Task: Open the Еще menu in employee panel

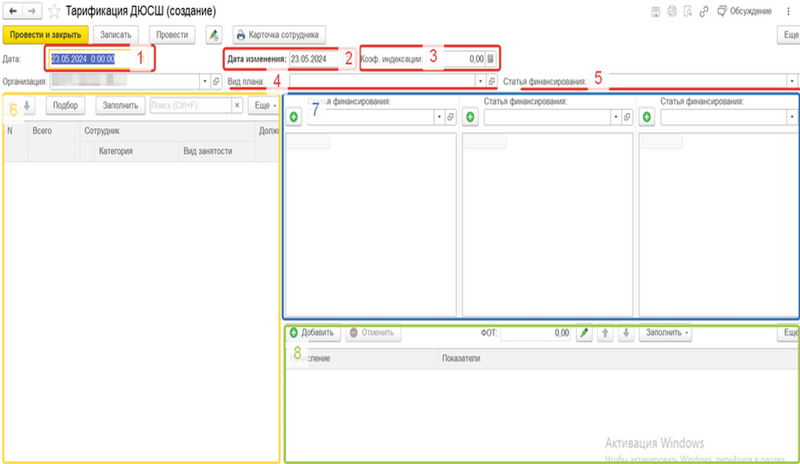Action: coord(264,104)
